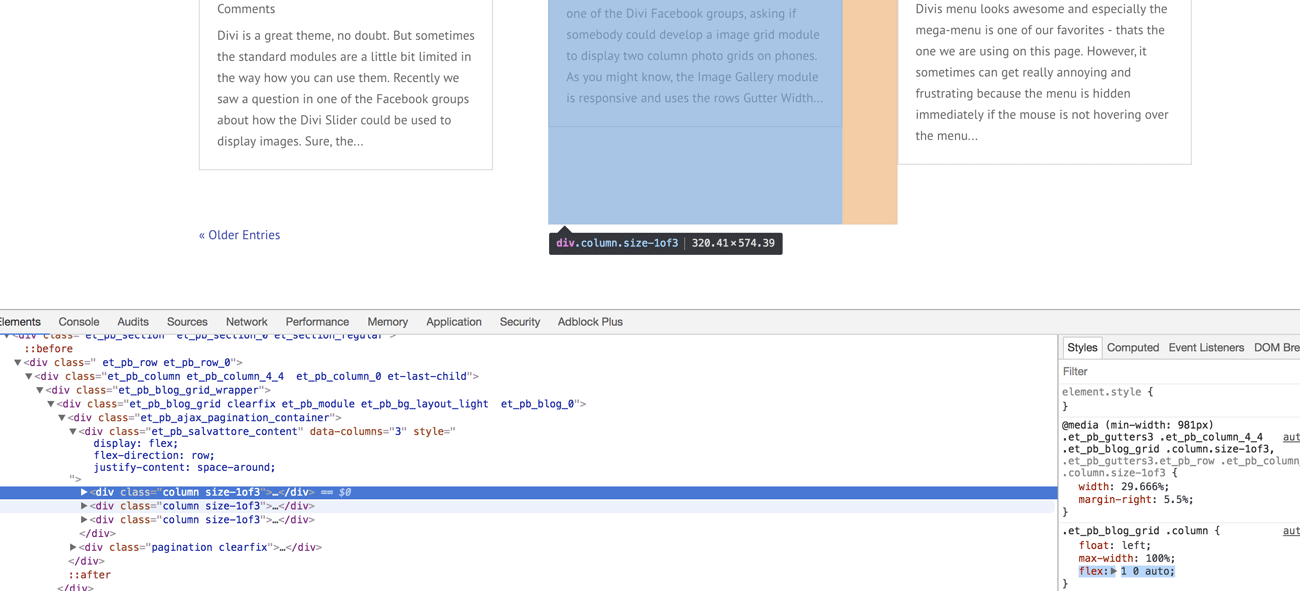
Task: Show the Computed styles tab
Action: pyautogui.click(x=1132, y=348)
